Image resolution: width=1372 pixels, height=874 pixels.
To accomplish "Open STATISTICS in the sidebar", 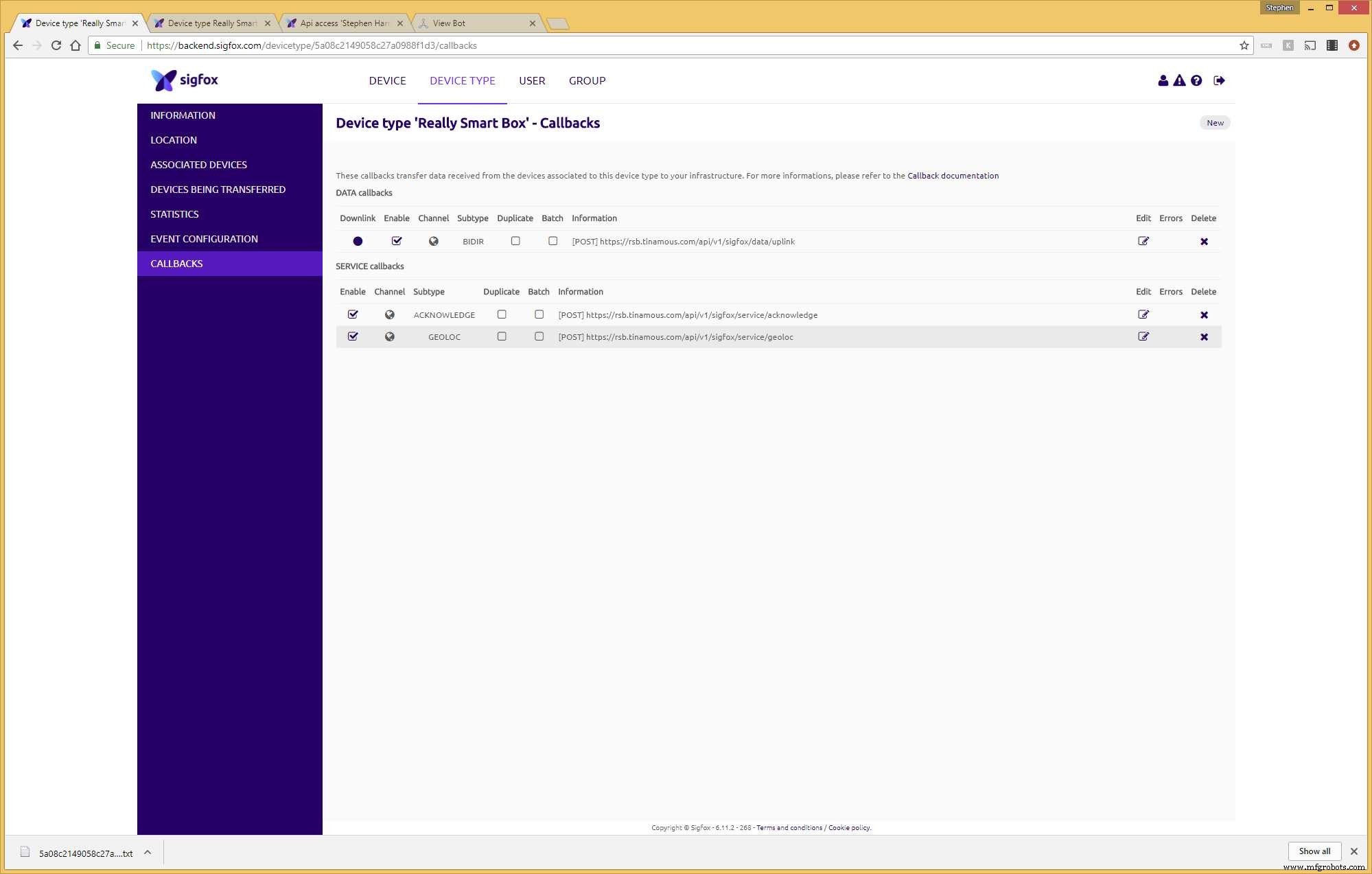I will (x=174, y=214).
